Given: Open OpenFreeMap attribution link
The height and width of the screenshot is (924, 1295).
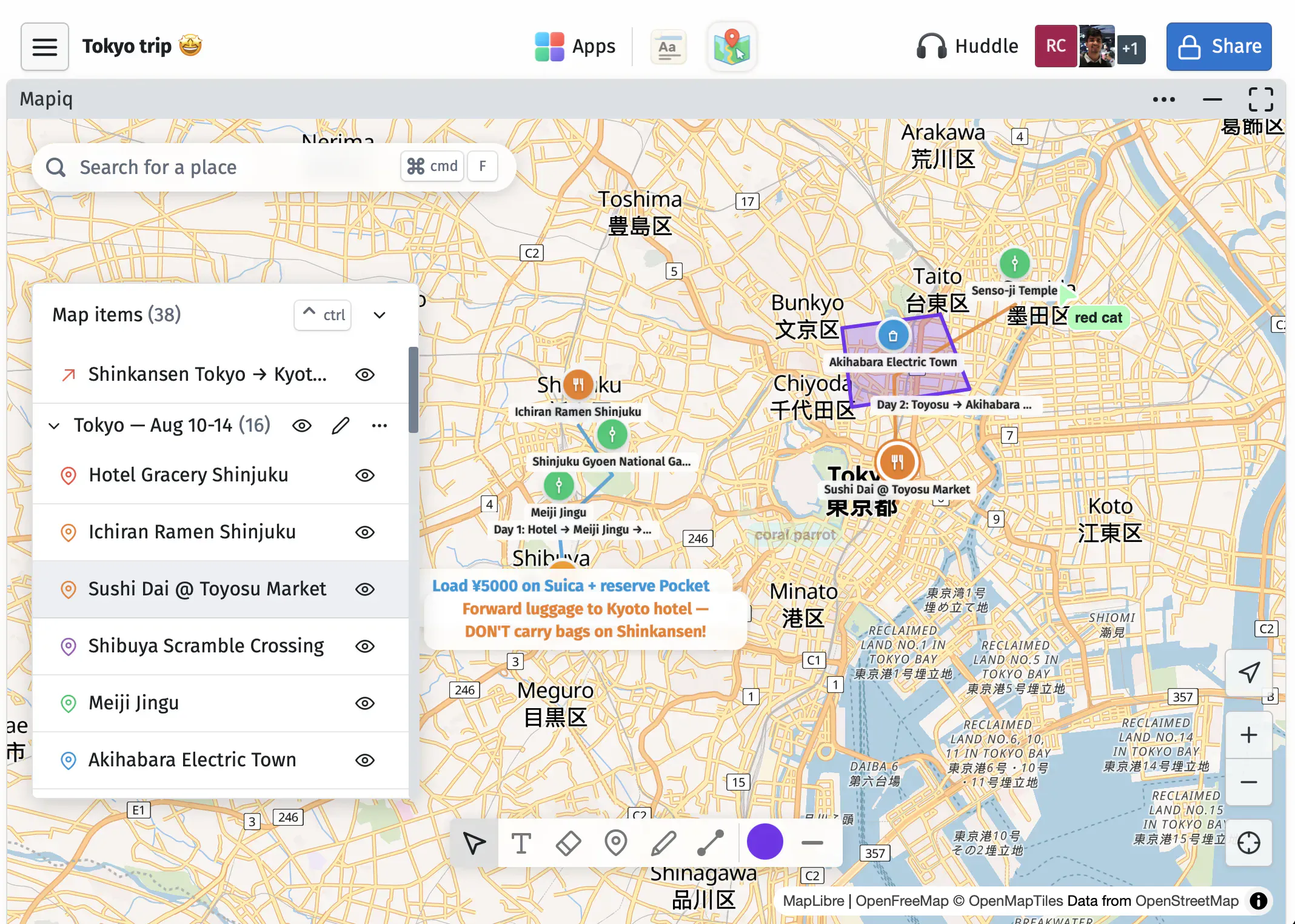Looking at the screenshot, I should click(x=902, y=901).
